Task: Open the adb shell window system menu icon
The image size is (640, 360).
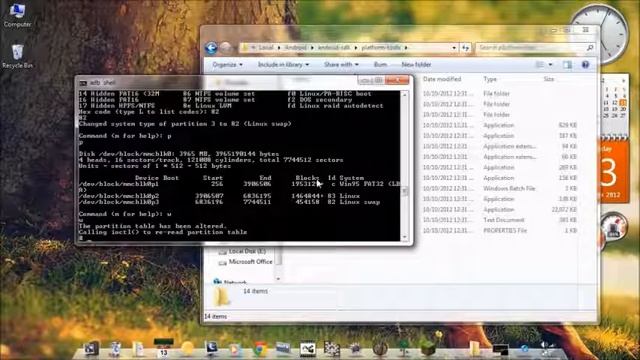Action: (83, 83)
